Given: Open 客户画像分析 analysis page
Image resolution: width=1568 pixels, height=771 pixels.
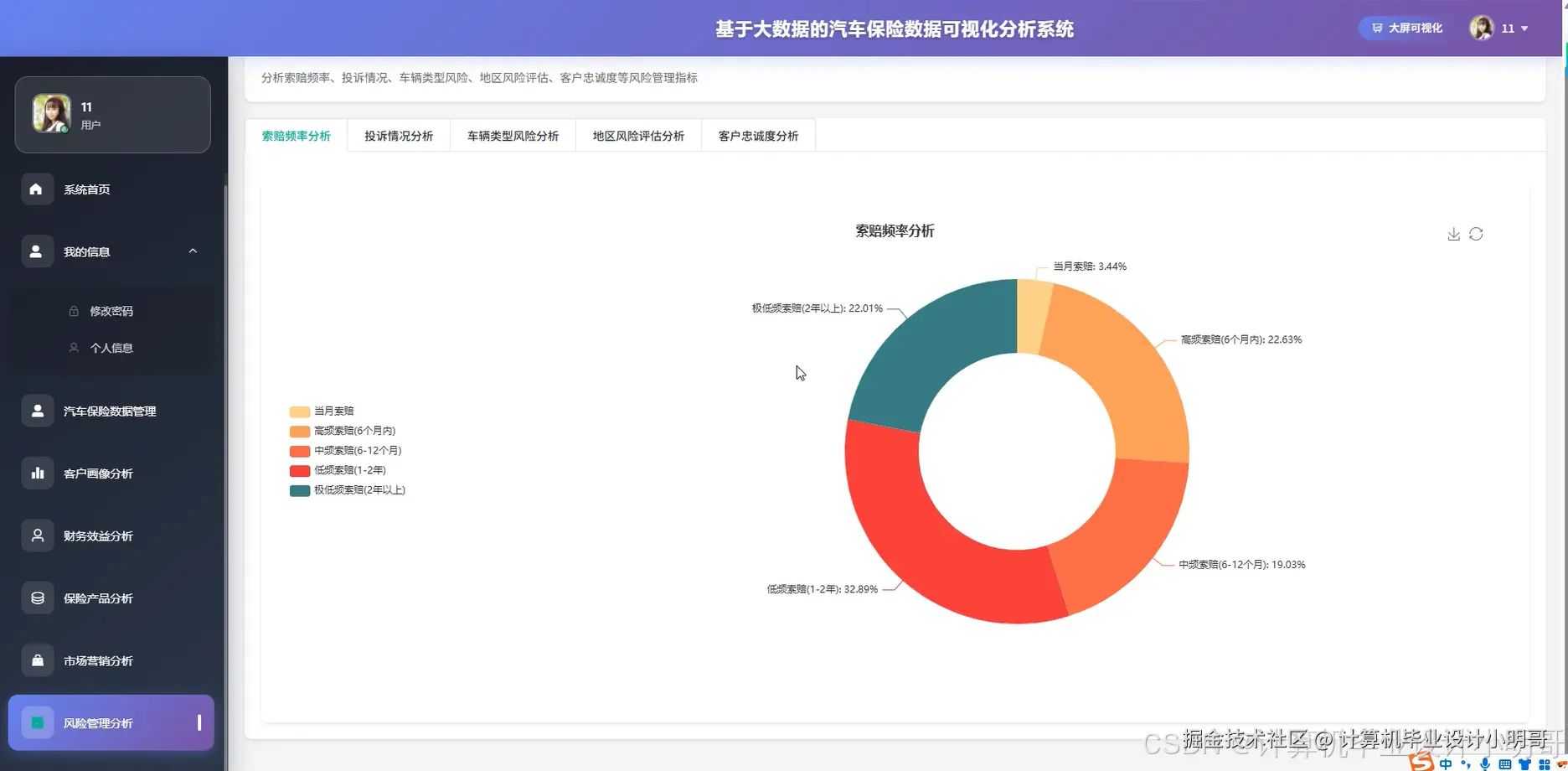Looking at the screenshot, I should (99, 473).
